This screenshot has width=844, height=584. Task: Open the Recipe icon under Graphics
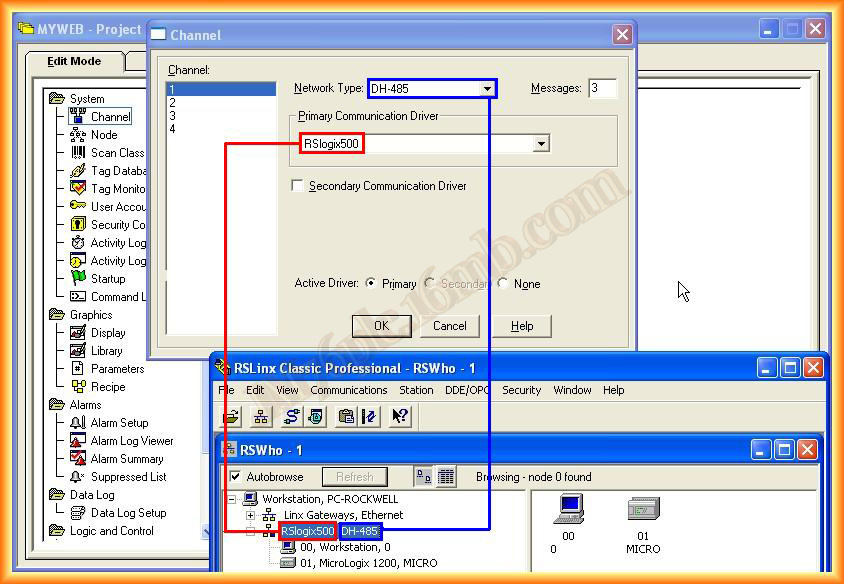[78, 387]
